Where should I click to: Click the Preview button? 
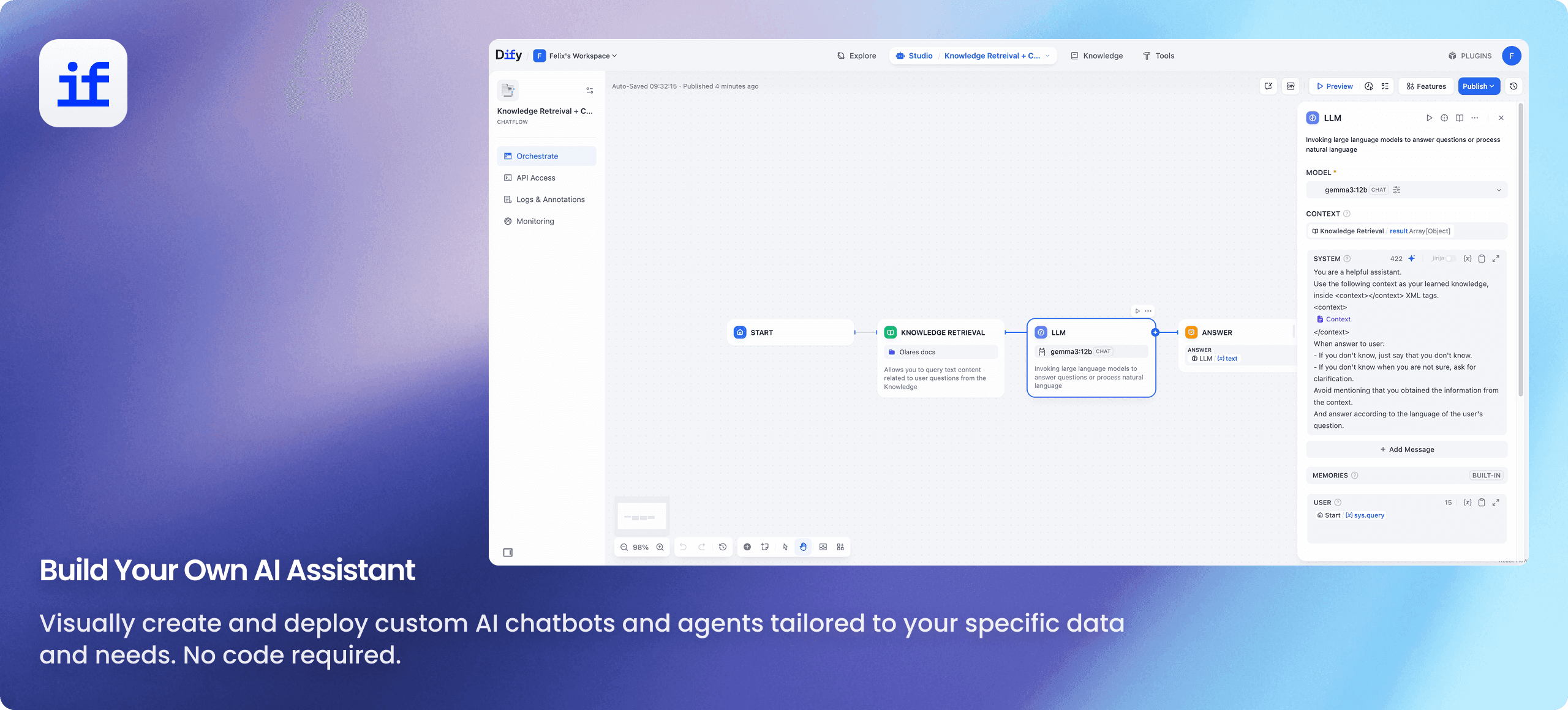[x=1335, y=86]
